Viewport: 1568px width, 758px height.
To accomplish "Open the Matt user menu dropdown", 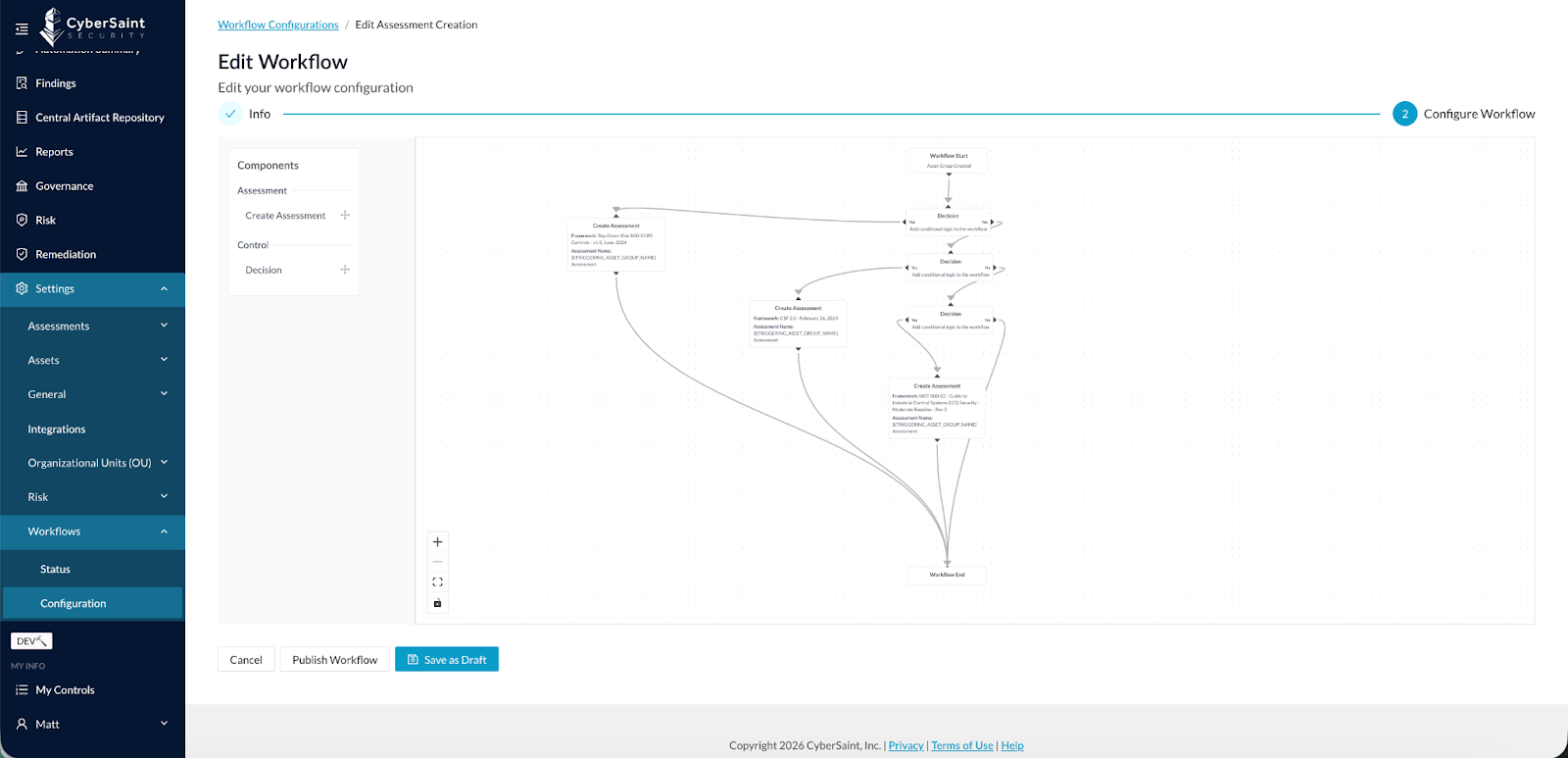I will click(164, 724).
